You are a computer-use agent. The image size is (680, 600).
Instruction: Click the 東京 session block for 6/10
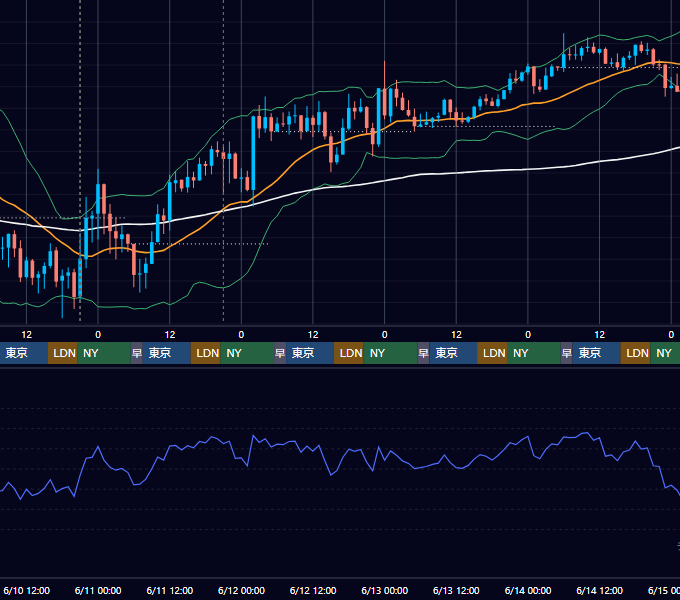(x=23, y=353)
